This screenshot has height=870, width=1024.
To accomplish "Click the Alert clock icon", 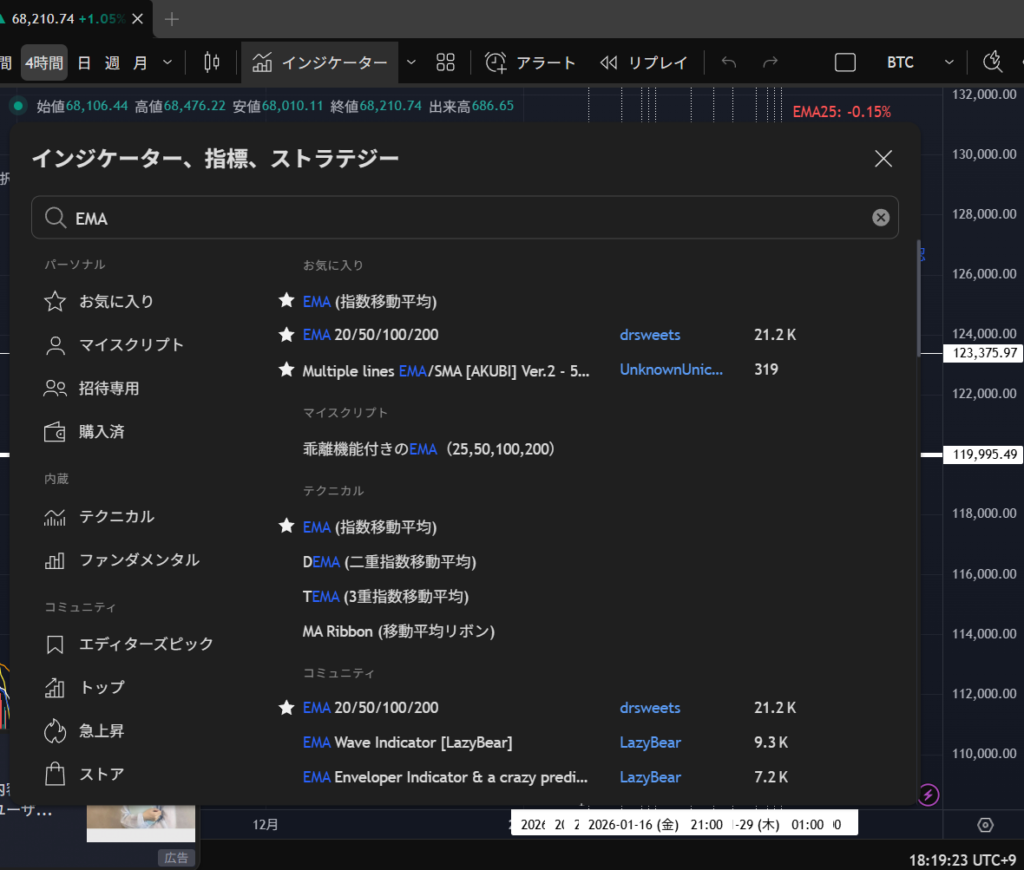I will pos(496,63).
